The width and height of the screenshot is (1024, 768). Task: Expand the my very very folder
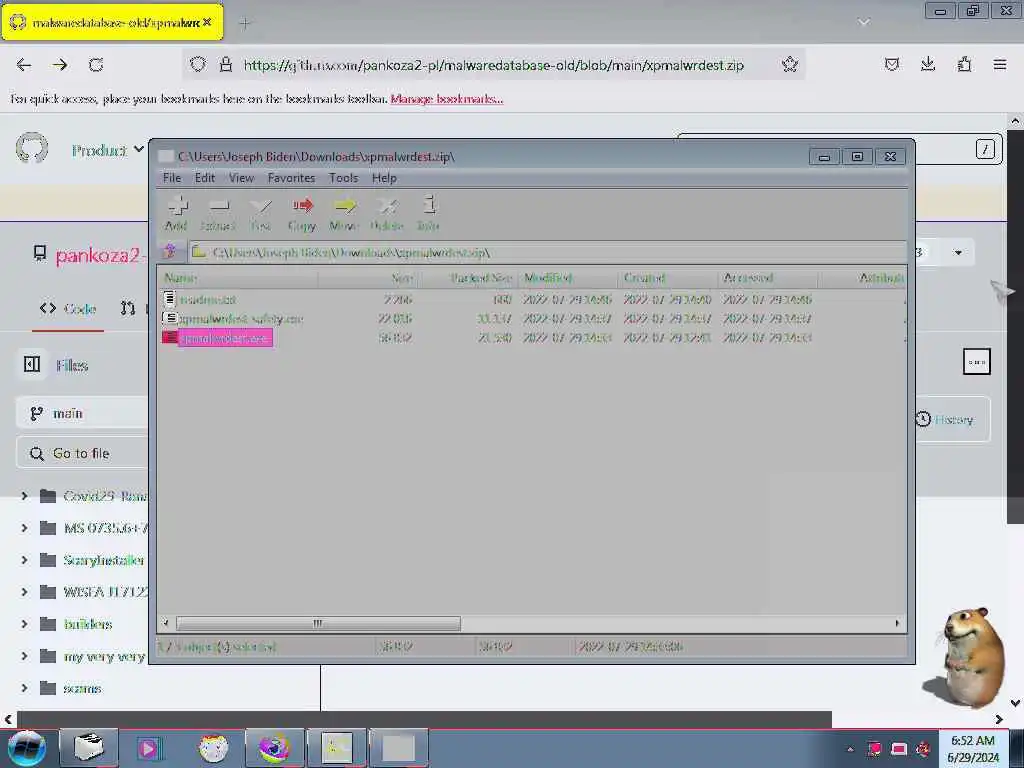25,656
